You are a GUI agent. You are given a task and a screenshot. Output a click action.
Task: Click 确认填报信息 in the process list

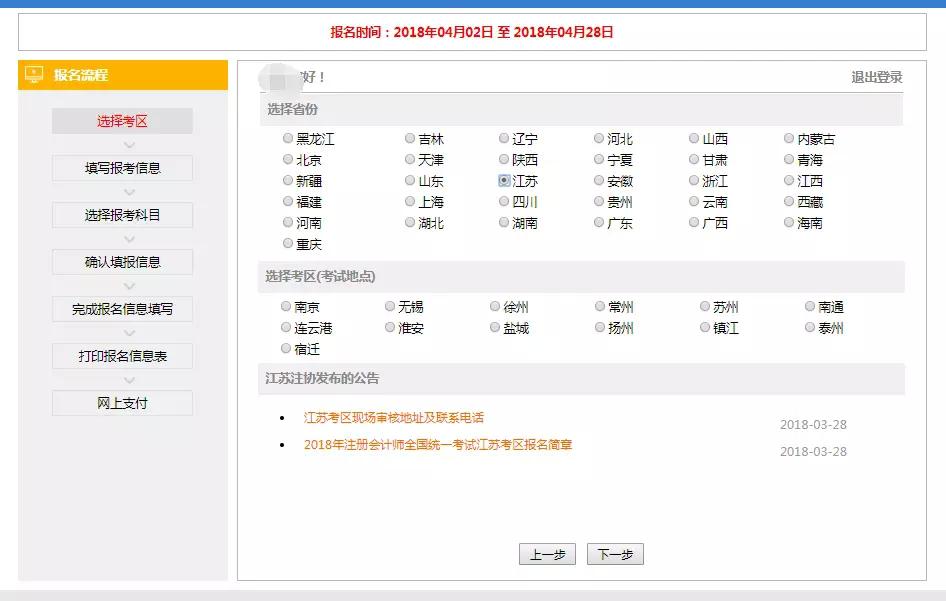[122, 262]
